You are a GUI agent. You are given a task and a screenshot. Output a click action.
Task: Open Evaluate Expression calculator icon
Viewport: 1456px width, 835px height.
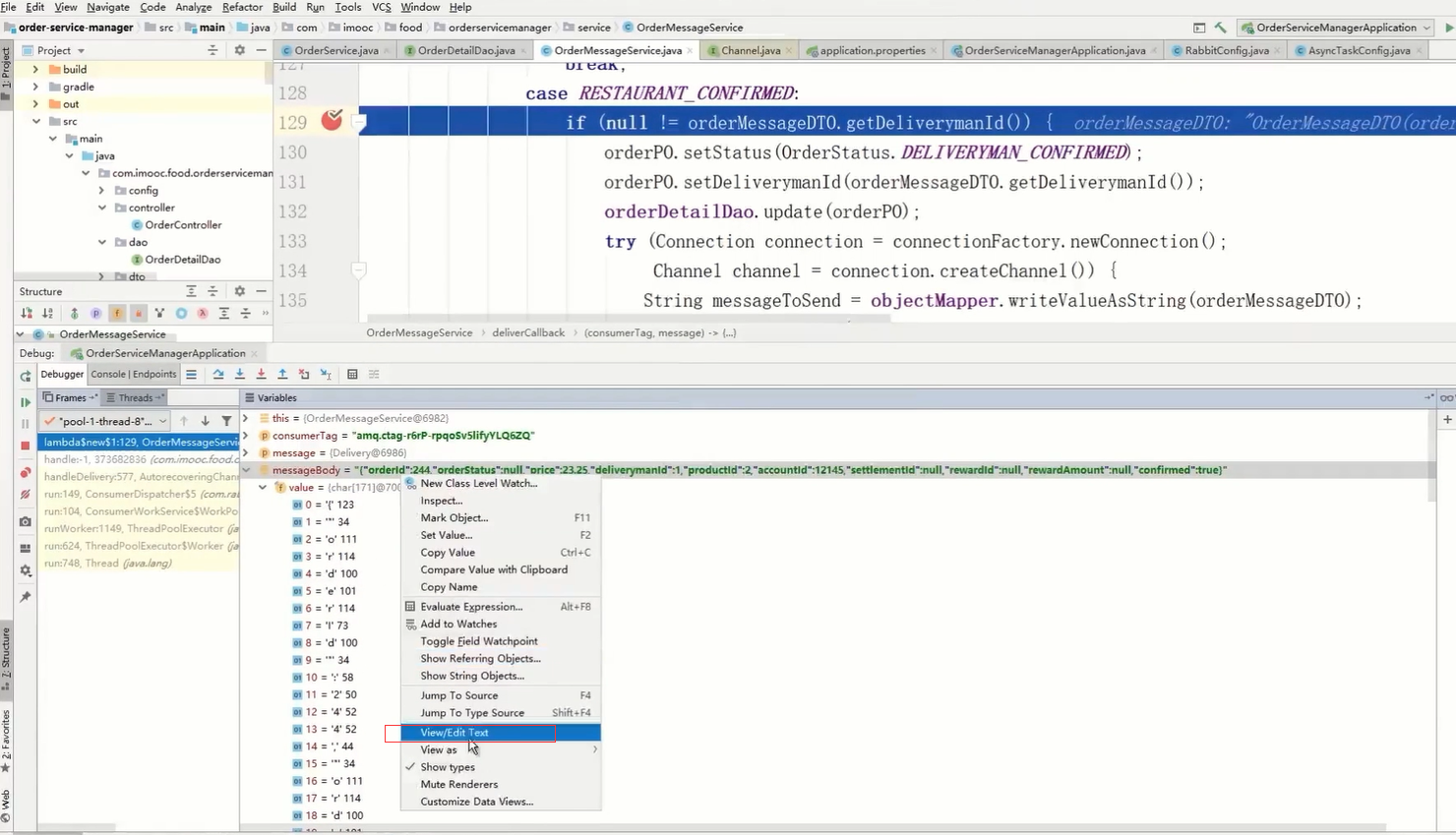(x=352, y=375)
